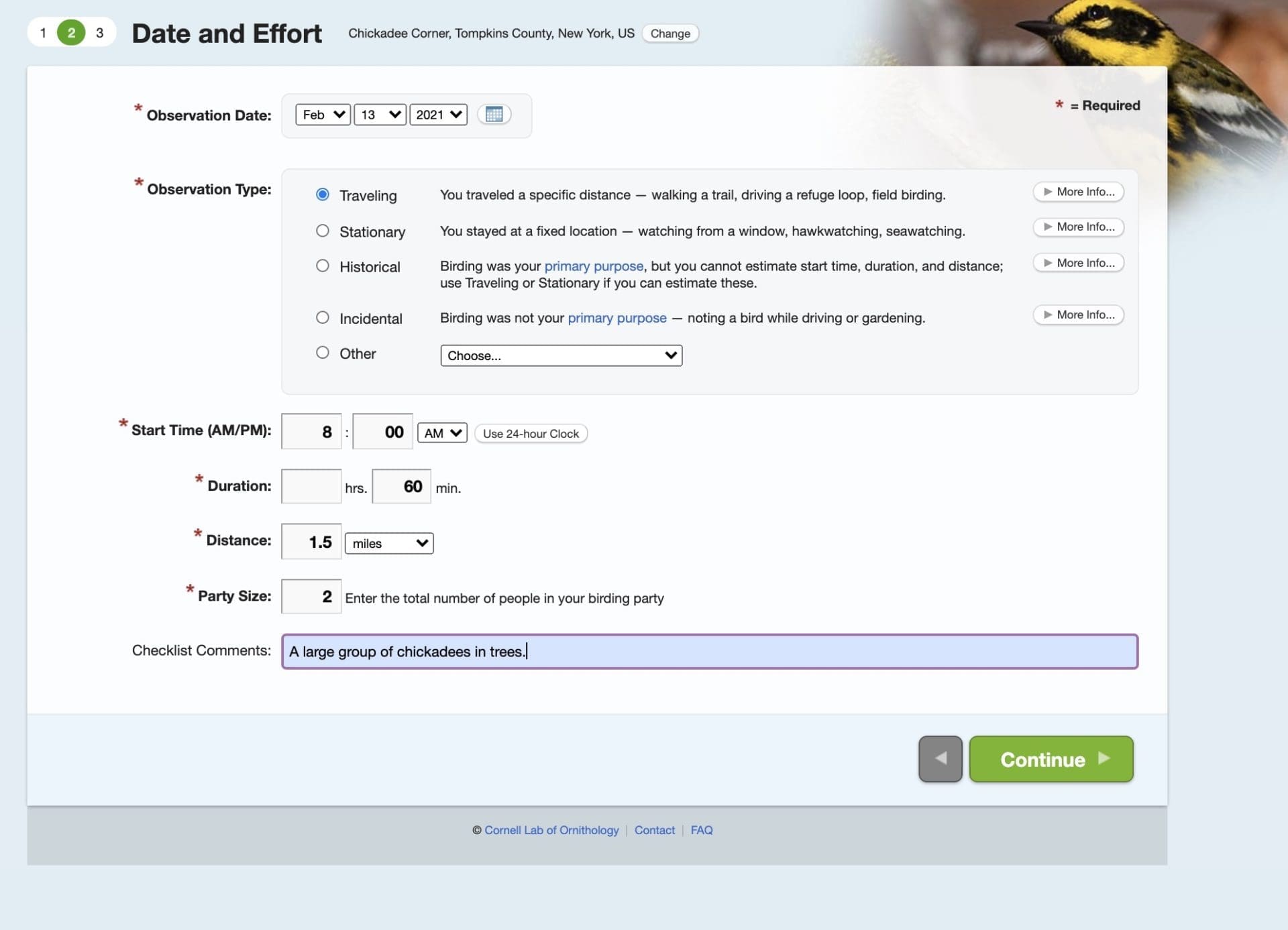Image resolution: width=1288 pixels, height=930 pixels.
Task: Expand More Info for Traveling
Action: coord(1078,192)
